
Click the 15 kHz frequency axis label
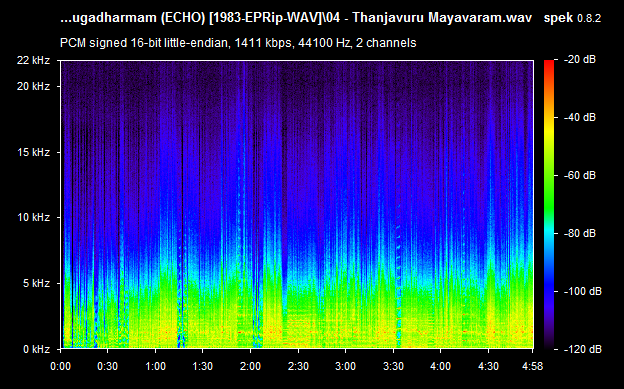(x=33, y=152)
